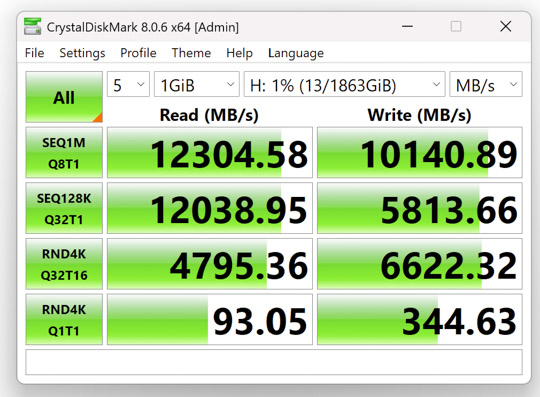Open the Settings menu
The image size is (540, 397).
coord(82,53)
